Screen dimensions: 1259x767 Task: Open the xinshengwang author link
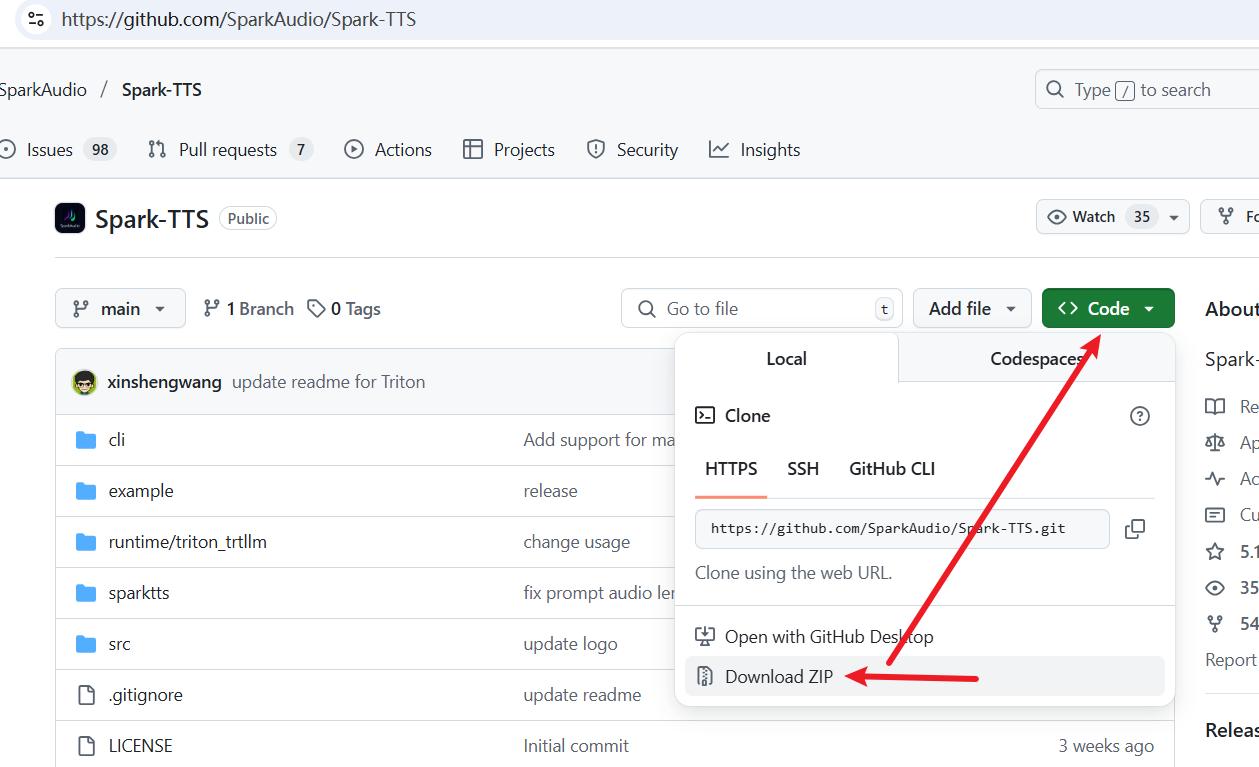click(x=165, y=382)
